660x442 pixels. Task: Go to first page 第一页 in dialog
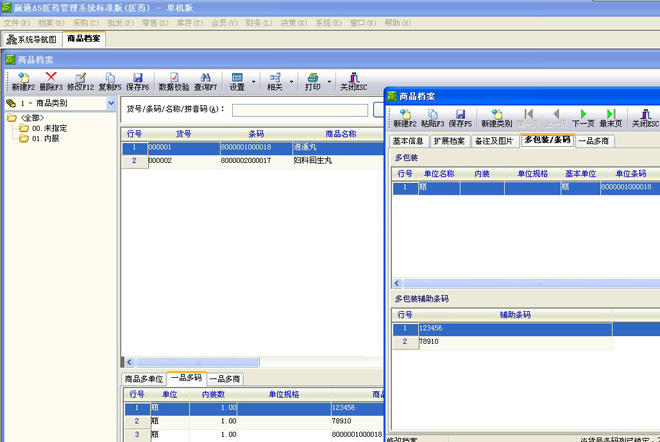click(x=528, y=118)
